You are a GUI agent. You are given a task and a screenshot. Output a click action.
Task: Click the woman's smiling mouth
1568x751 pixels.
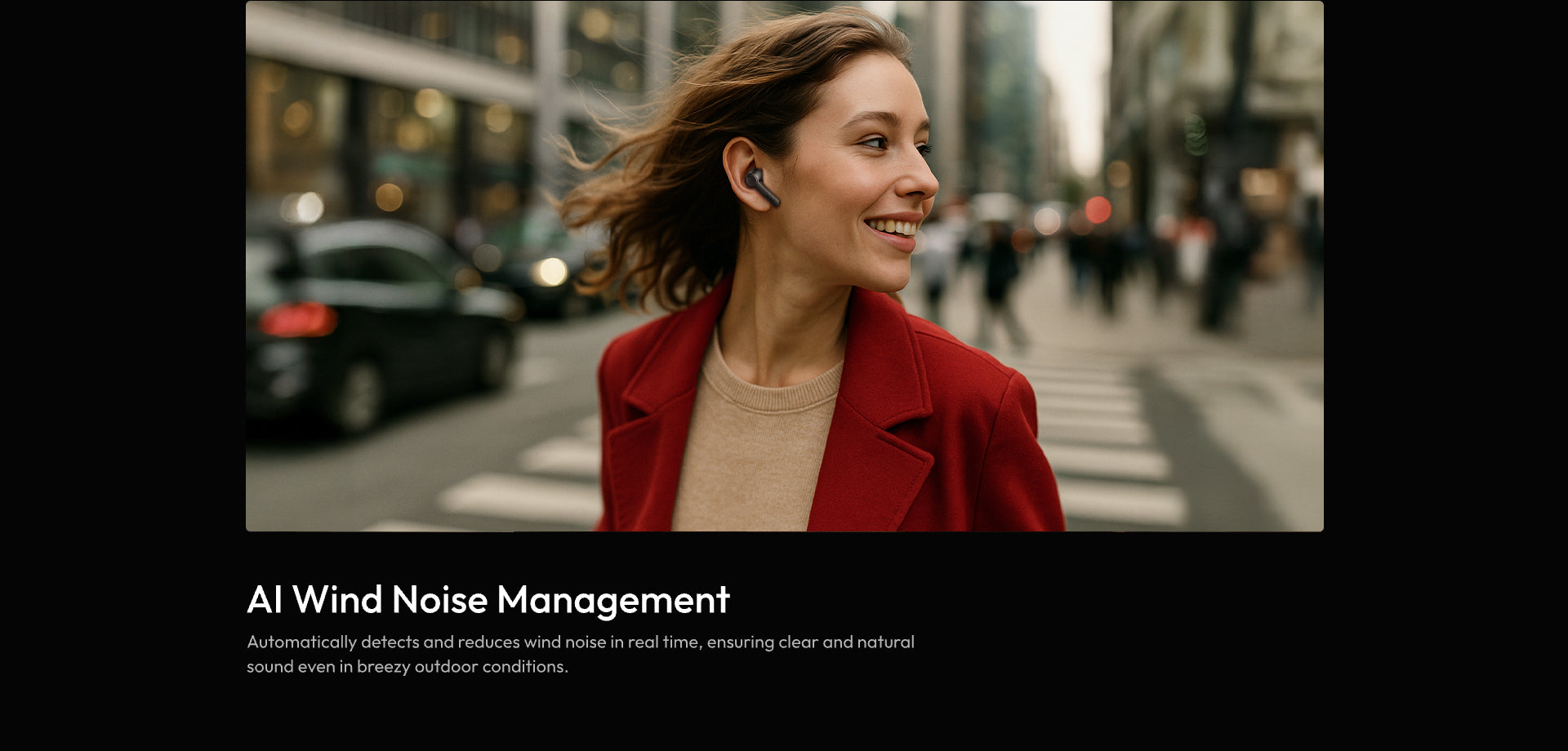click(x=894, y=228)
